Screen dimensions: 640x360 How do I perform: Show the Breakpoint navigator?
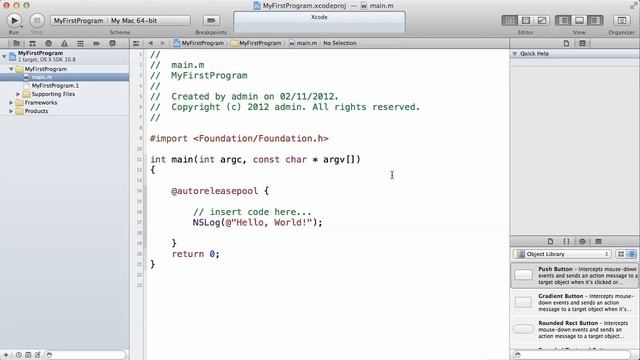[x=96, y=43]
